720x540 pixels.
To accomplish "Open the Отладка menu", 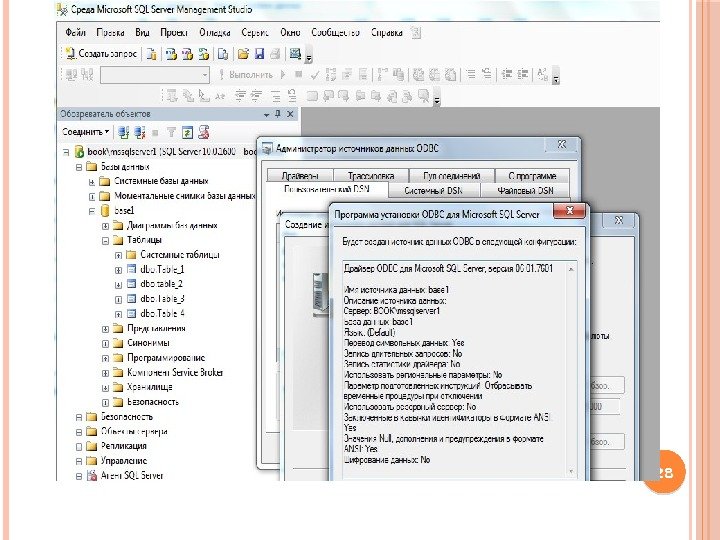I will point(214,33).
